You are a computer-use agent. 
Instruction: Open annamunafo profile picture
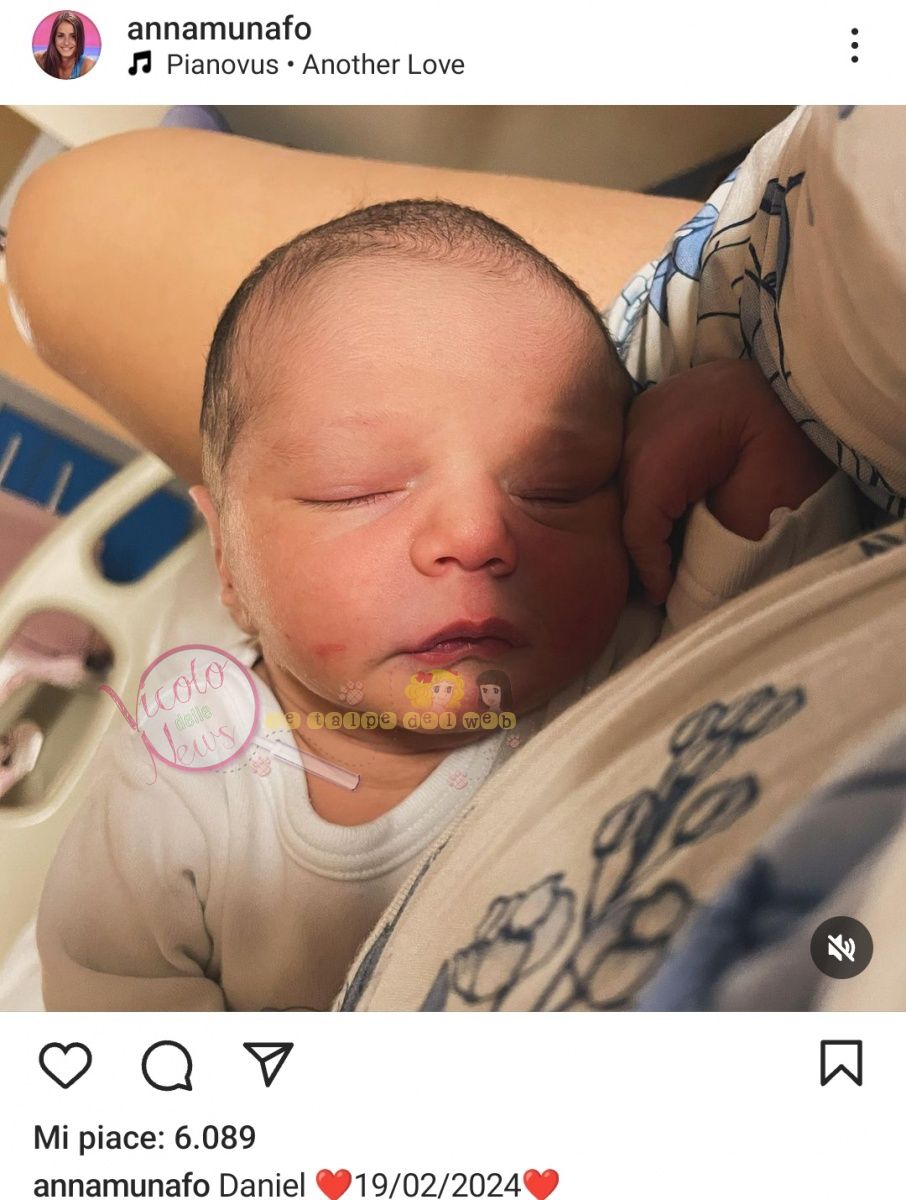pyautogui.click(x=67, y=45)
